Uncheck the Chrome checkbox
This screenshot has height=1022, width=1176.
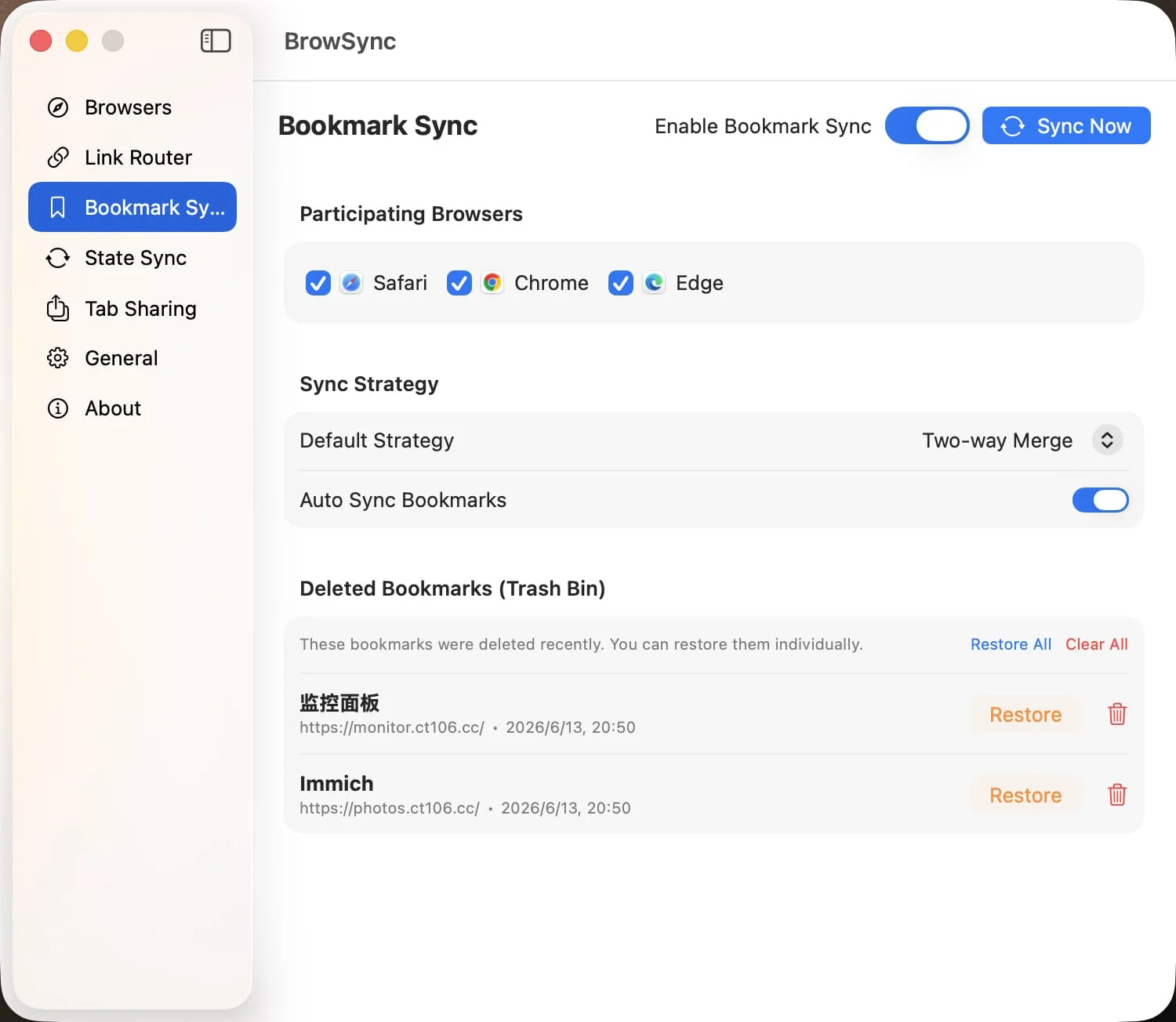[459, 283]
